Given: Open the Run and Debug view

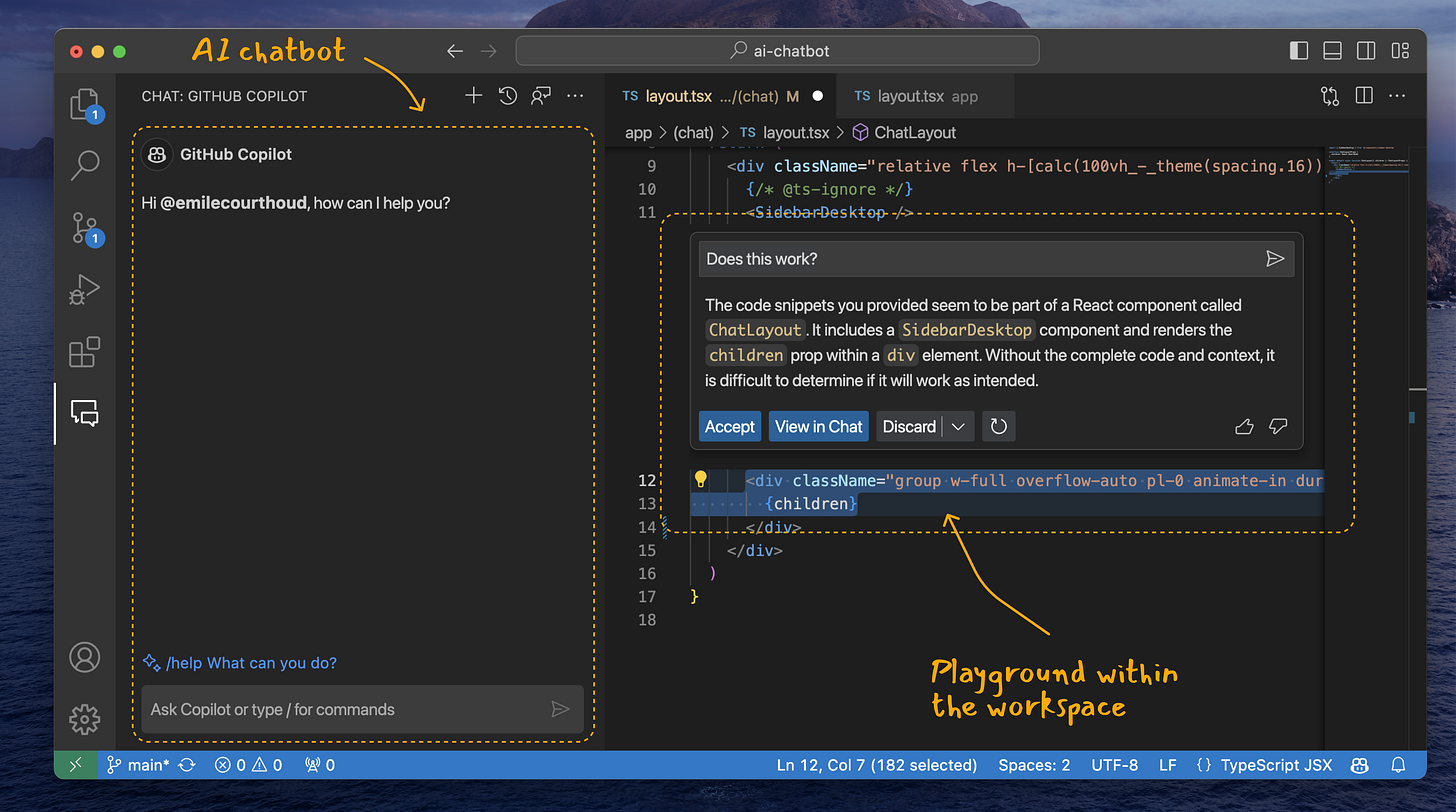Looking at the screenshot, I should [85, 290].
